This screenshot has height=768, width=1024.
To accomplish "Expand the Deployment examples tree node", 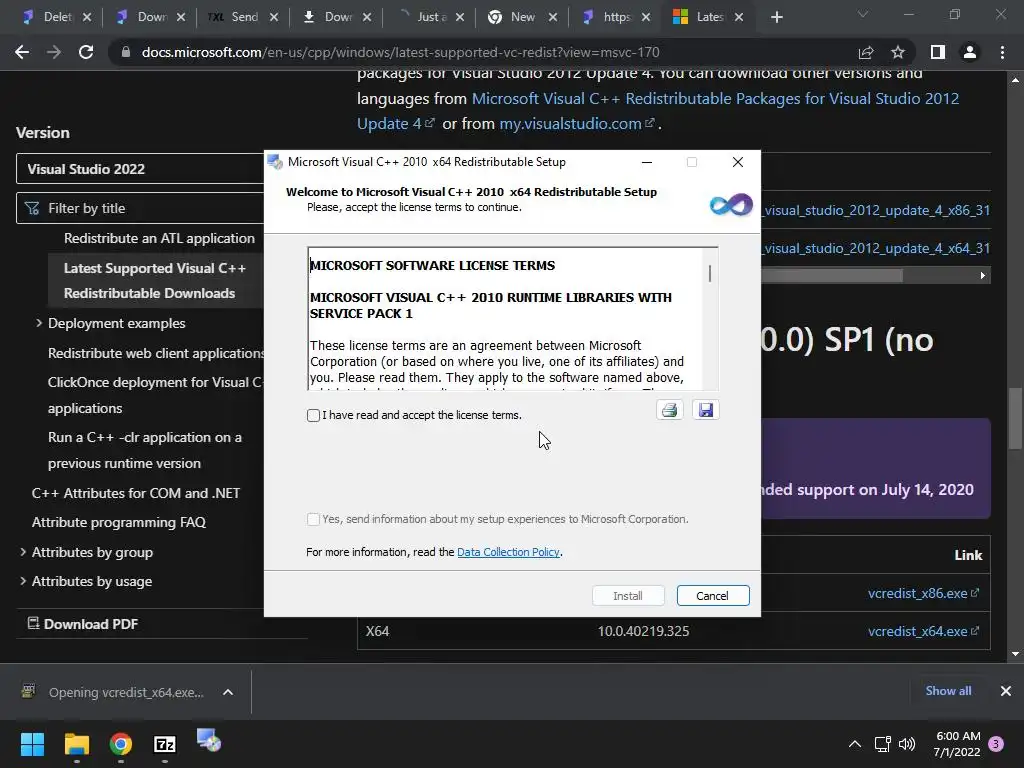I will click(39, 323).
